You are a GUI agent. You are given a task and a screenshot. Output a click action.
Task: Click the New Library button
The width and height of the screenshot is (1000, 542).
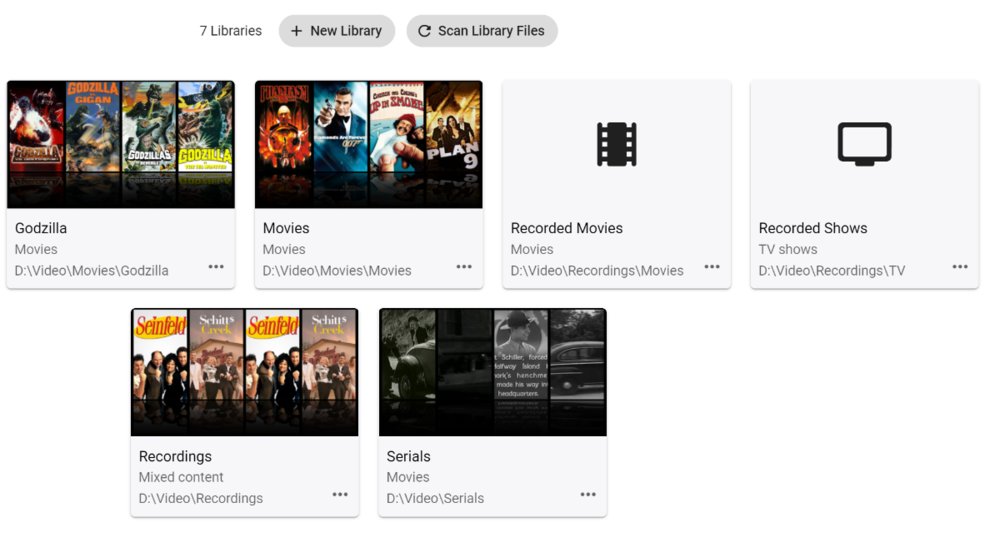coord(337,31)
